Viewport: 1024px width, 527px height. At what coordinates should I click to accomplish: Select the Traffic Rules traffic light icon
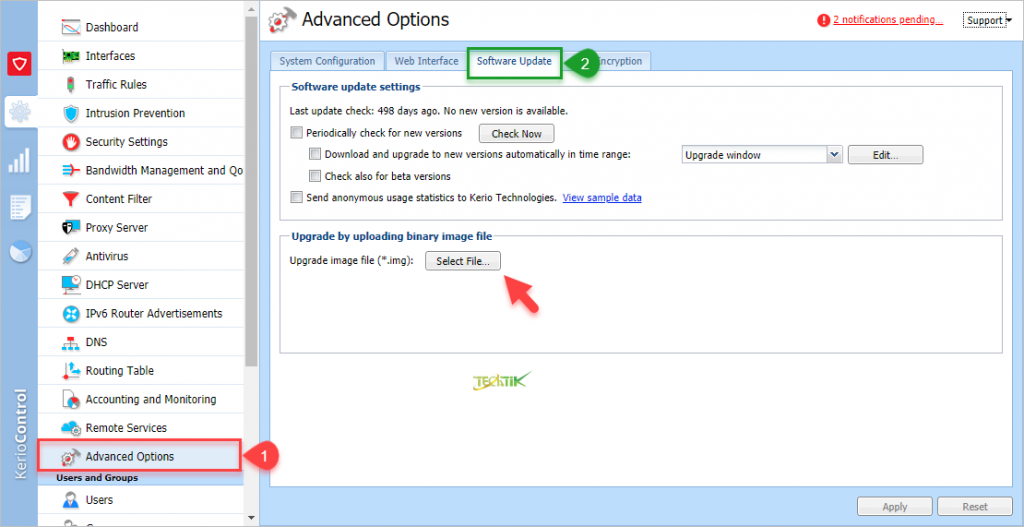point(70,85)
